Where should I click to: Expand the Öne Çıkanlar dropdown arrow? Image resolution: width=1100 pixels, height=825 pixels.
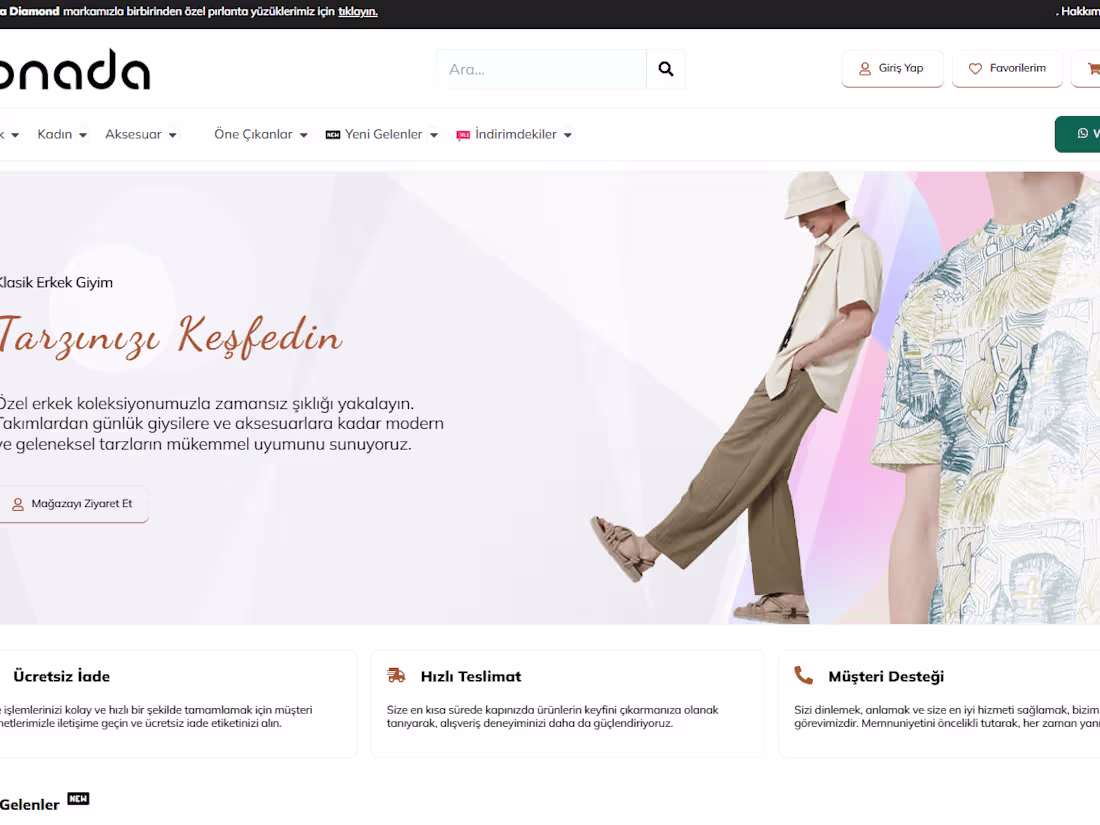click(x=304, y=135)
